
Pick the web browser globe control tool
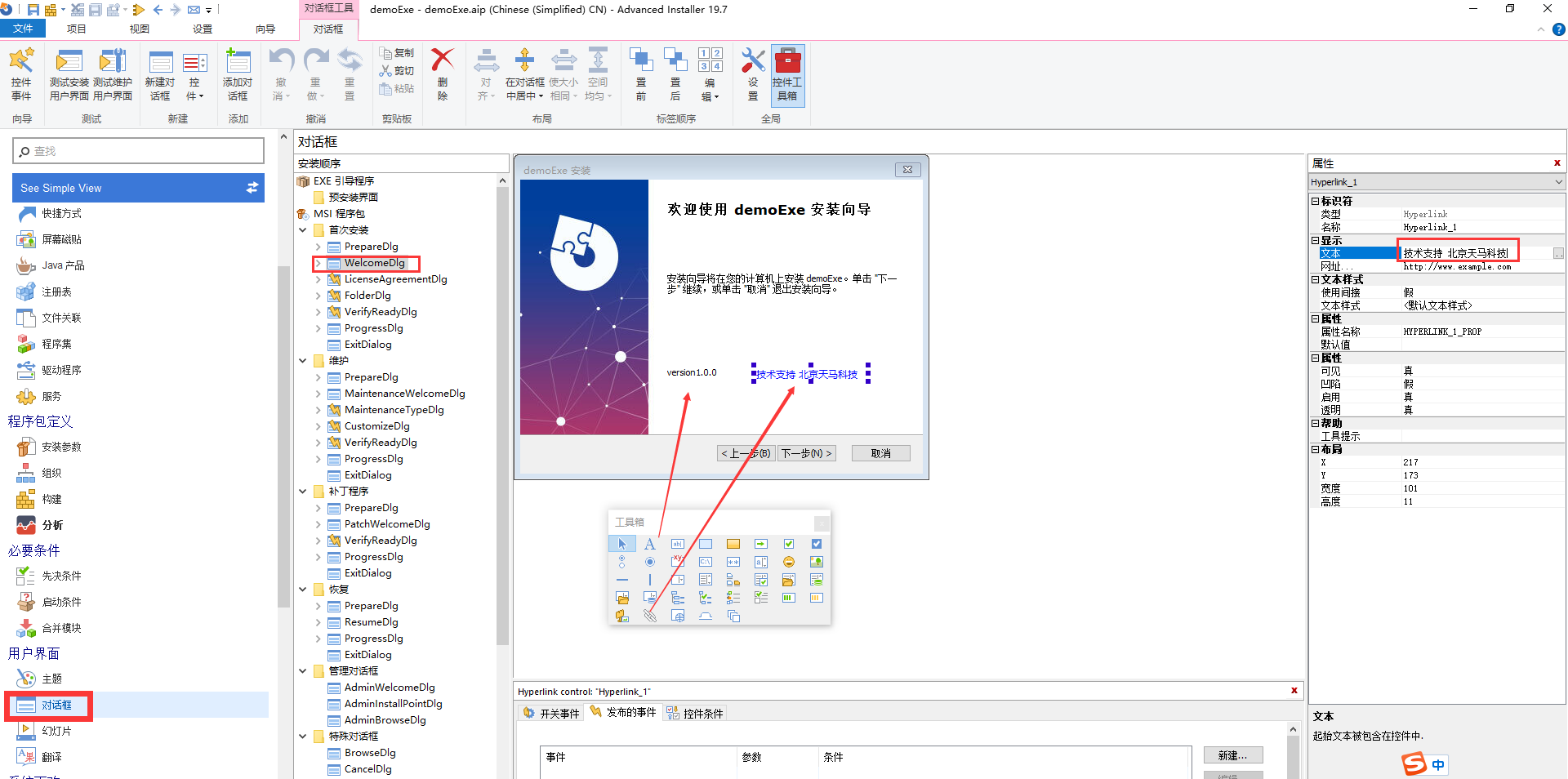[678, 616]
